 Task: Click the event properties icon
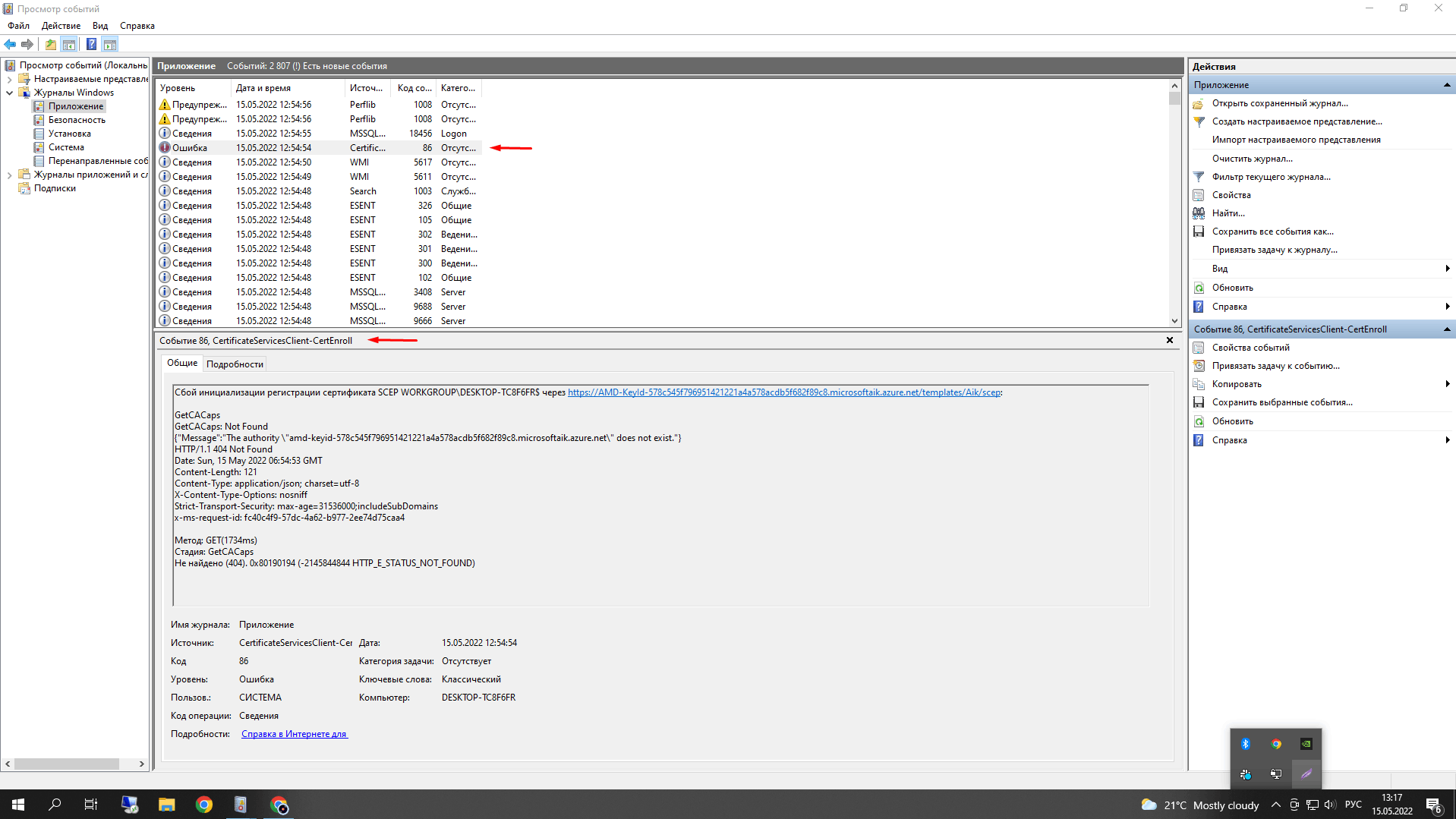tap(1199, 348)
